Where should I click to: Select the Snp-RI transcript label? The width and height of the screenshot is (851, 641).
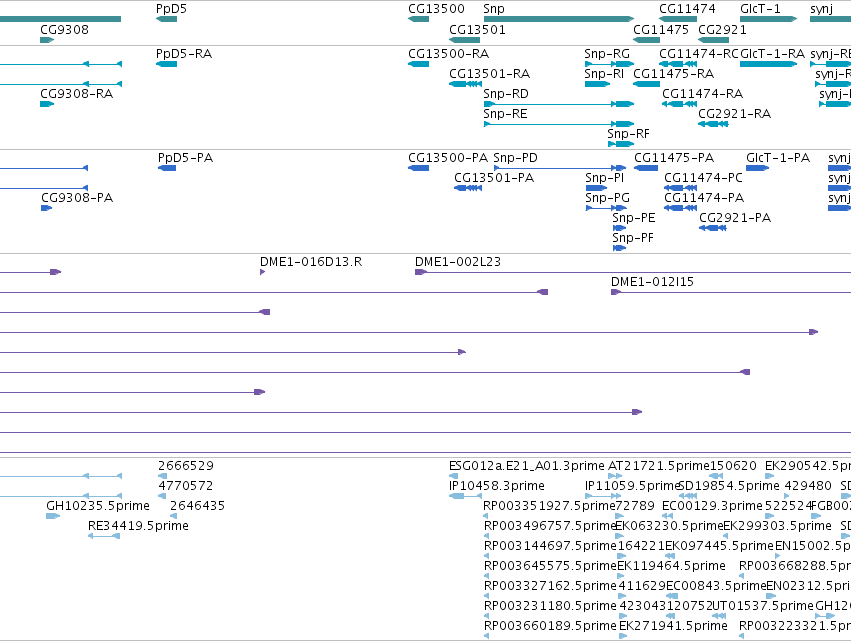(604, 73)
